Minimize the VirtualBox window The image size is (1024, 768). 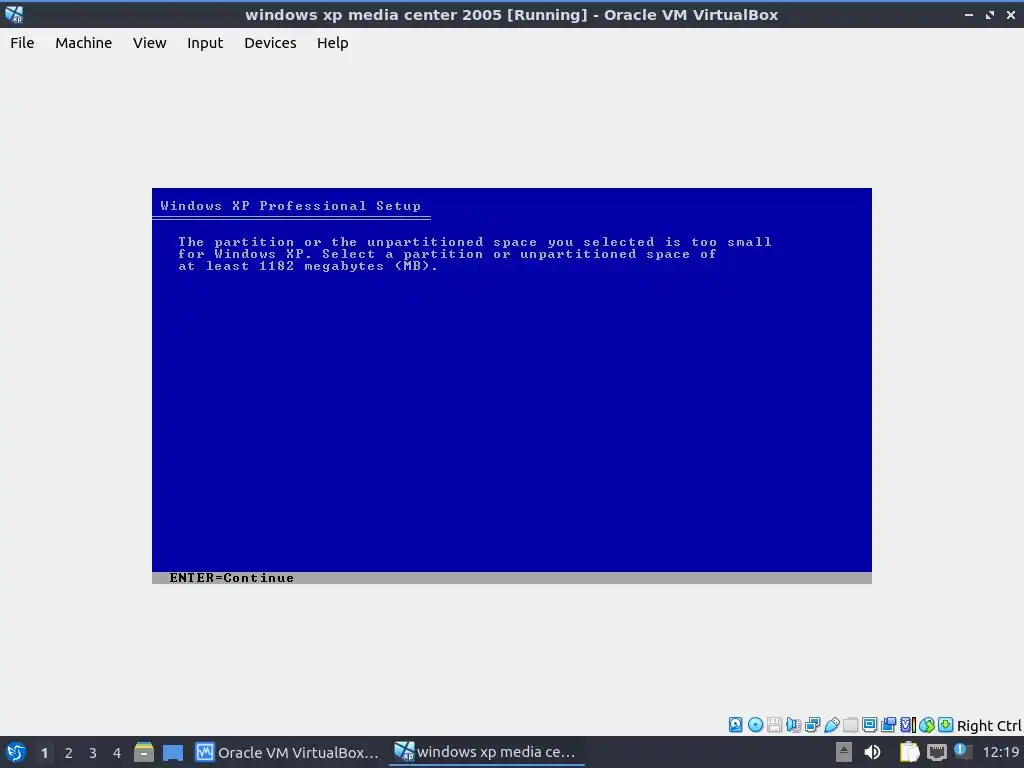click(x=969, y=14)
